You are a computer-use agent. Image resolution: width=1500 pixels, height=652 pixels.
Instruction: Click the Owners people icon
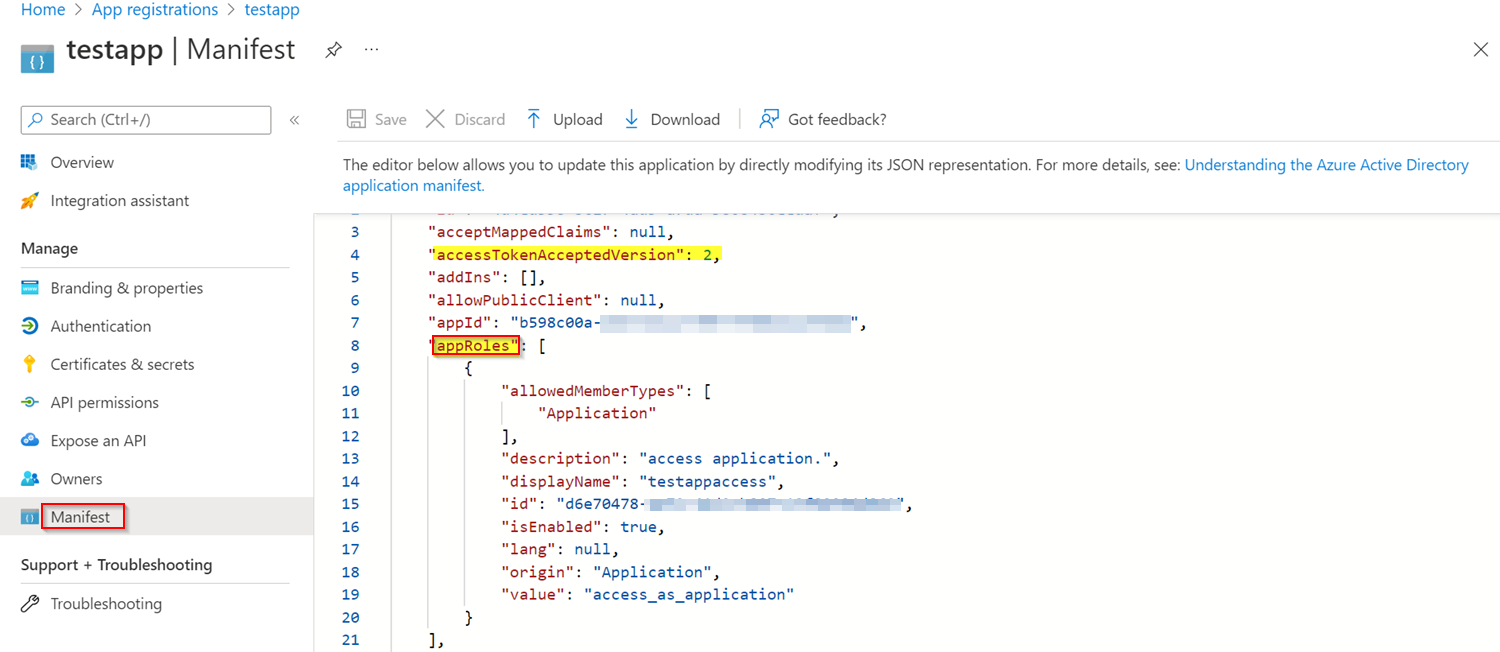click(30, 479)
